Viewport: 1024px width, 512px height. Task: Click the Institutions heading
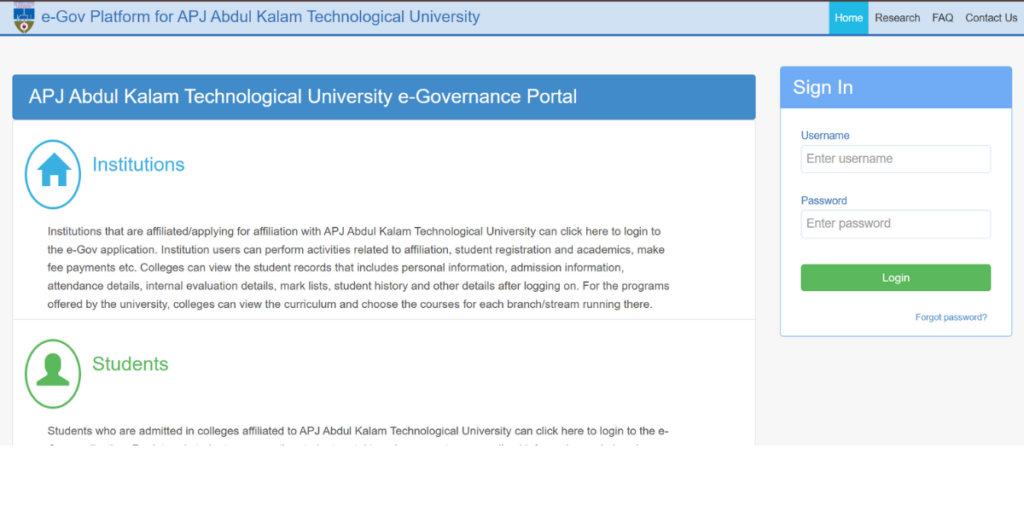[x=138, y=165]
